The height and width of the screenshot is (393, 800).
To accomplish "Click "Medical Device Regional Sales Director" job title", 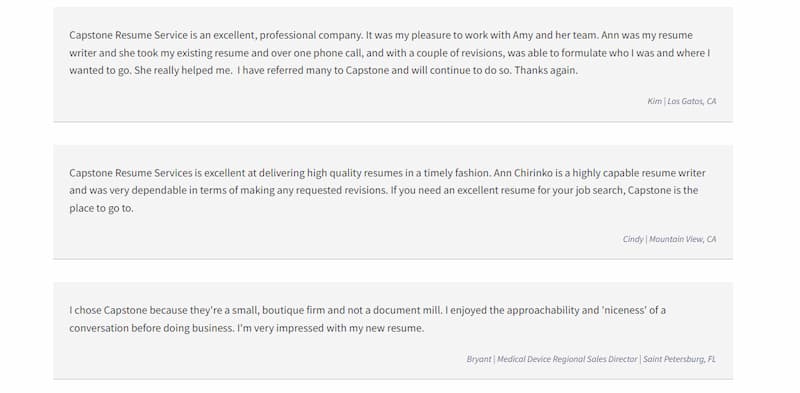I will 567,359.
